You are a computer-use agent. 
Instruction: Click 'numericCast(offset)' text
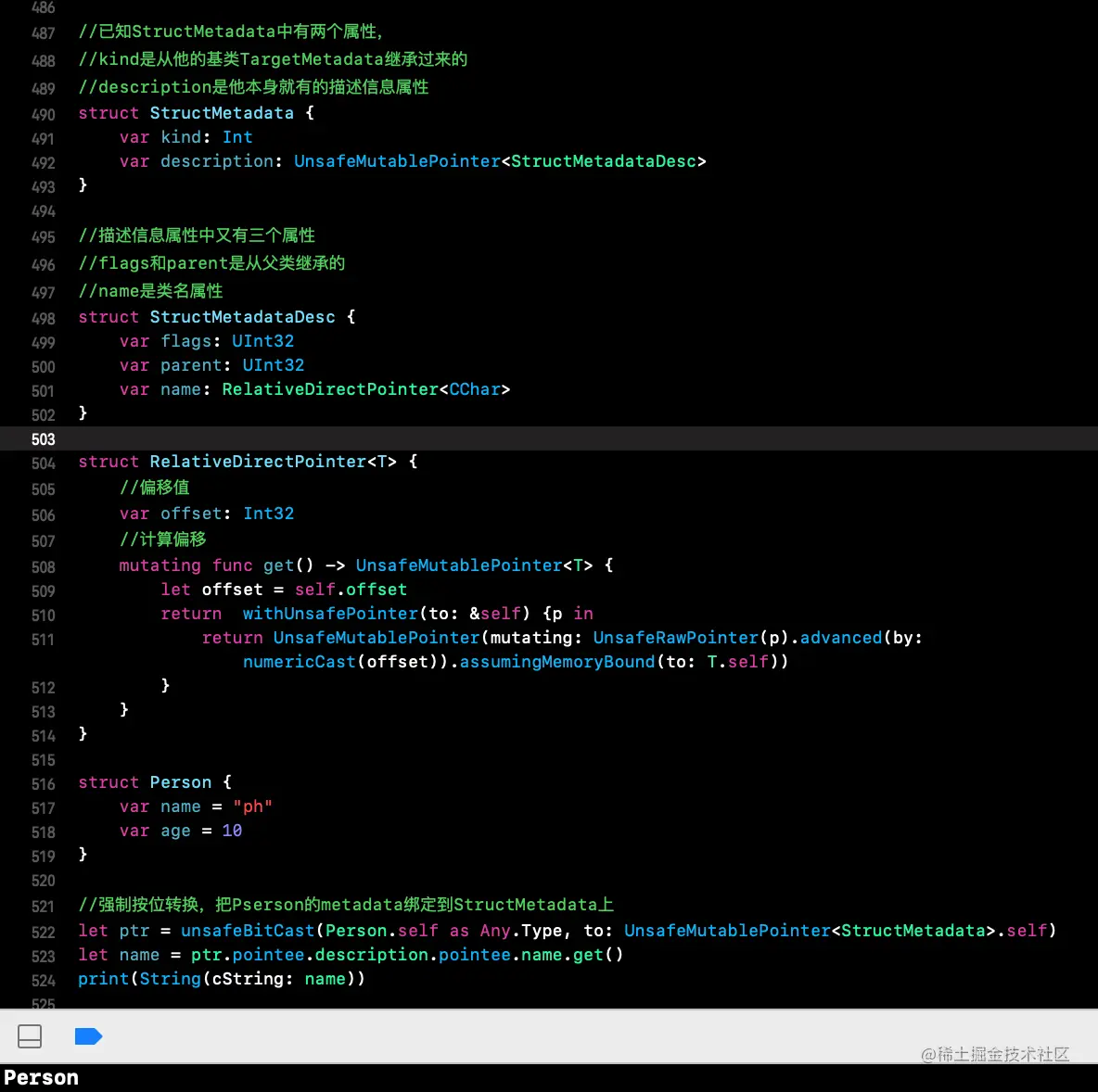coord(340,662)
